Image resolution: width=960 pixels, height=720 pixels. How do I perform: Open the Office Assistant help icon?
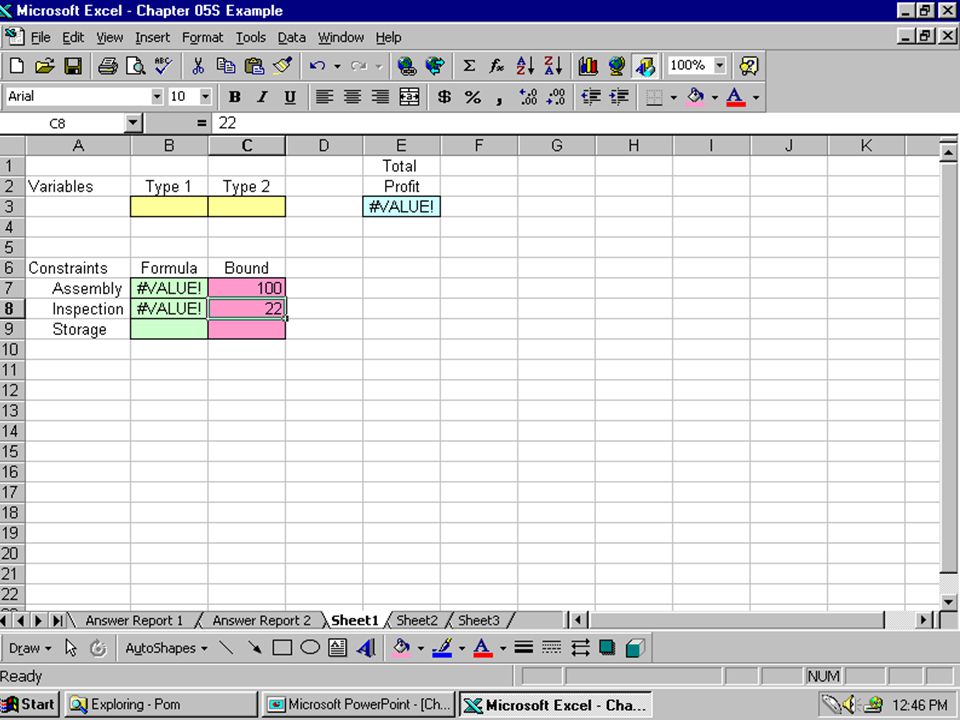point(748,66)
